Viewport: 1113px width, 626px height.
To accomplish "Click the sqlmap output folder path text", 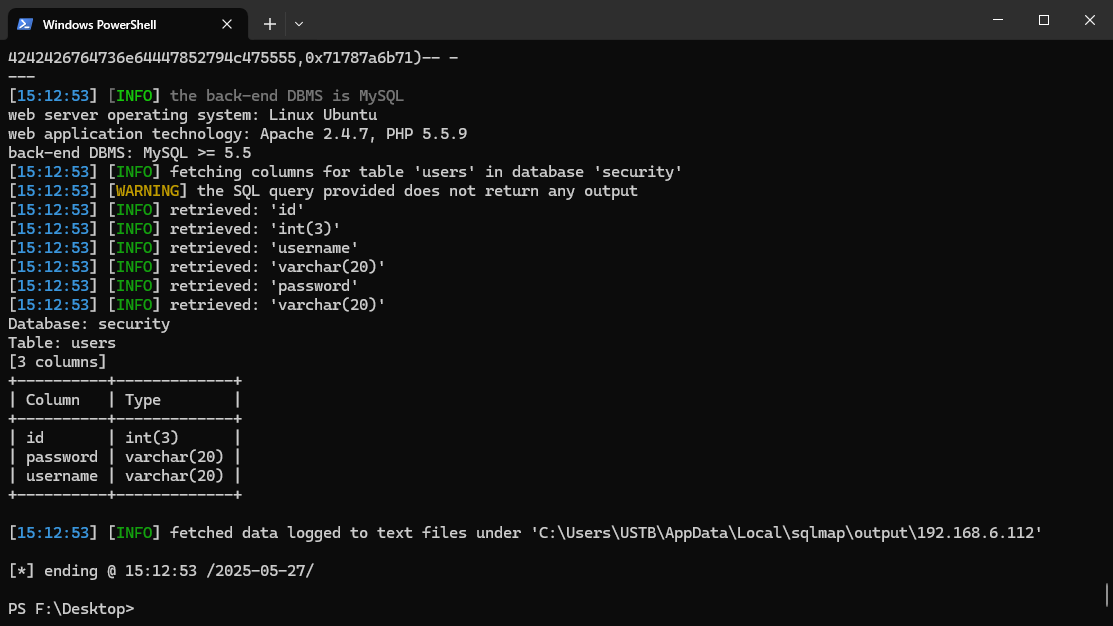I will click(x=786, y=533).
